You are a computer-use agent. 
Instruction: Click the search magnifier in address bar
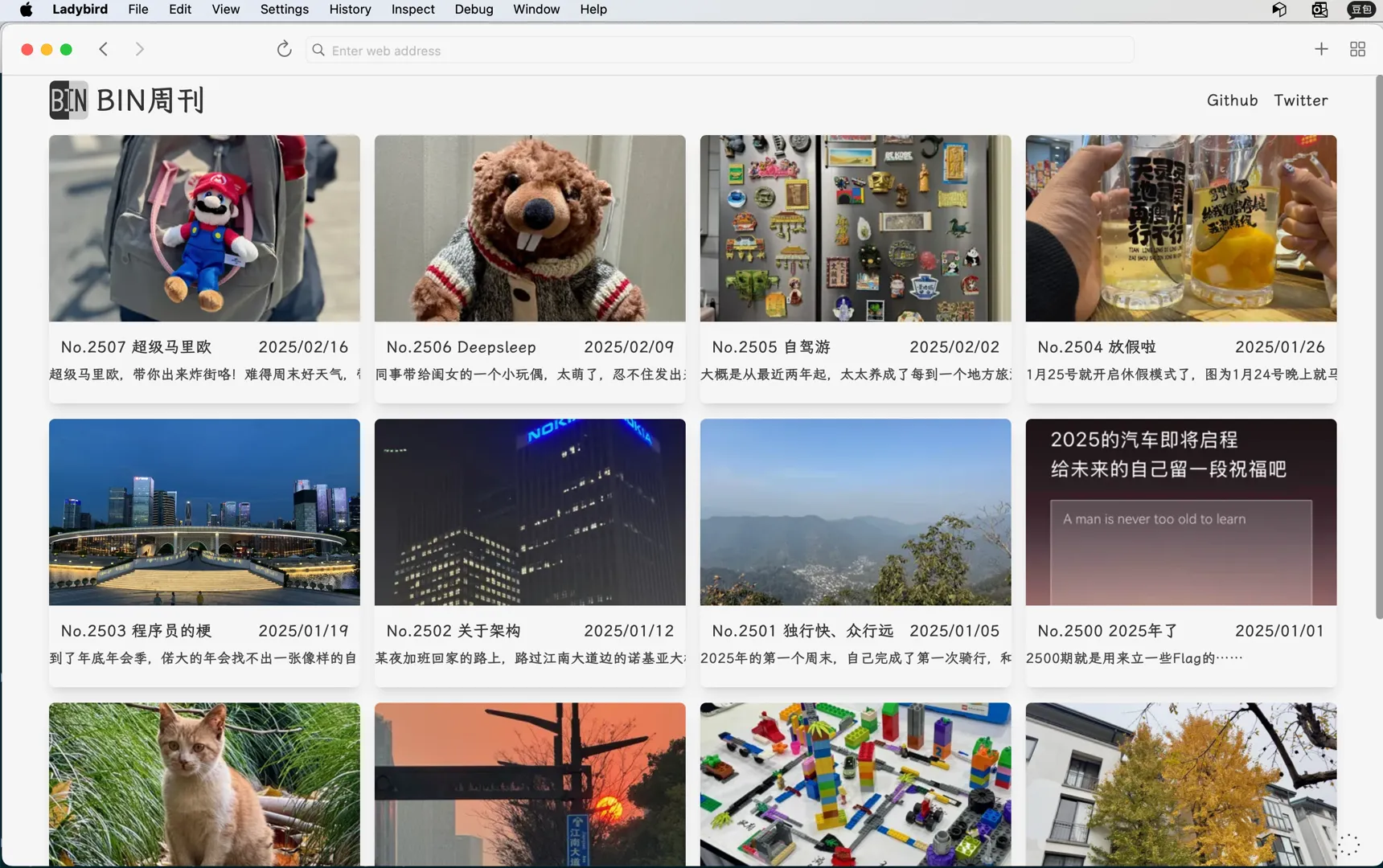(x=318, y=51)
